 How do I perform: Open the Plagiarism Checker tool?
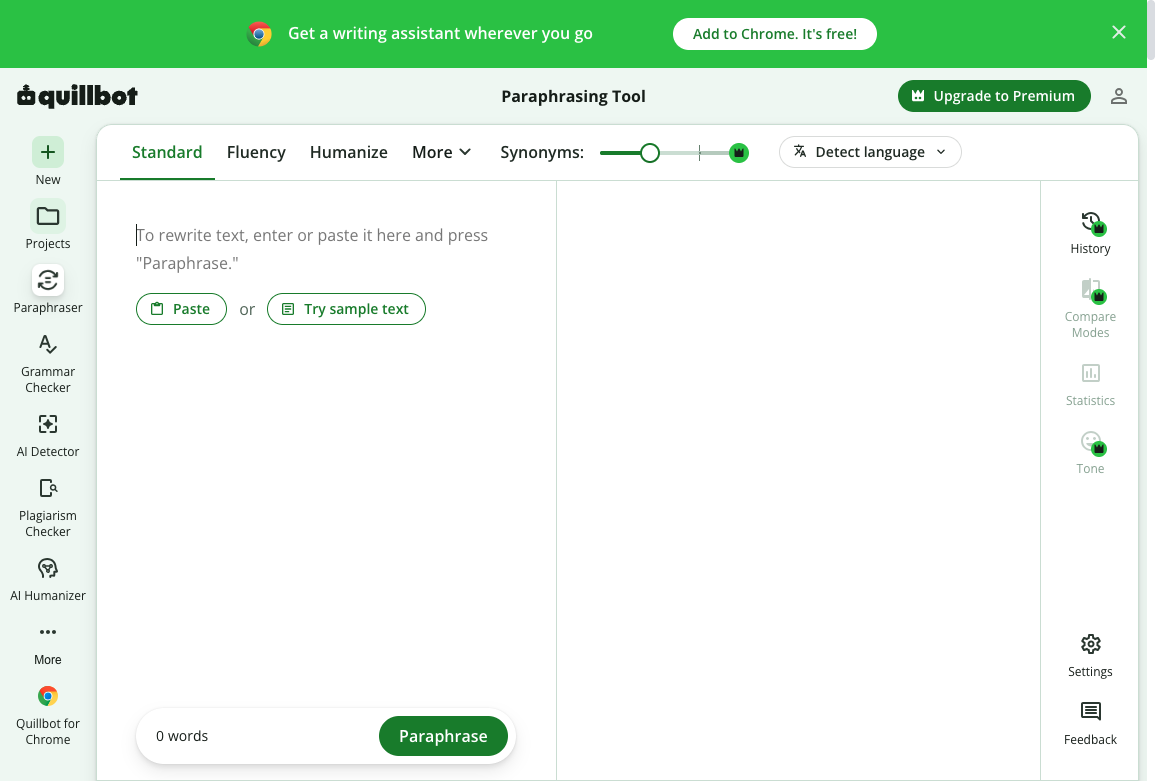(48, 508)
